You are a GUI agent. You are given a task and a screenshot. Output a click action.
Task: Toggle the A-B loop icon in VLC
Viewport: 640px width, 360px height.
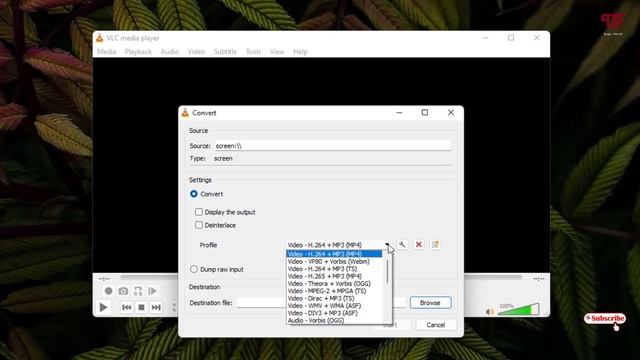tap(138, 291)
